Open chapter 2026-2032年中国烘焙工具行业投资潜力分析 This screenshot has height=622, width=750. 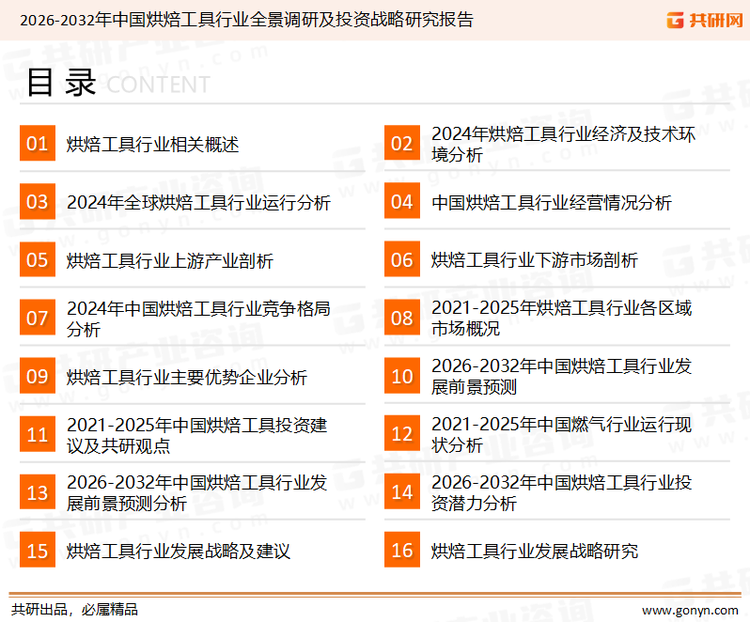pyautogui.click(x=562, y=492)
